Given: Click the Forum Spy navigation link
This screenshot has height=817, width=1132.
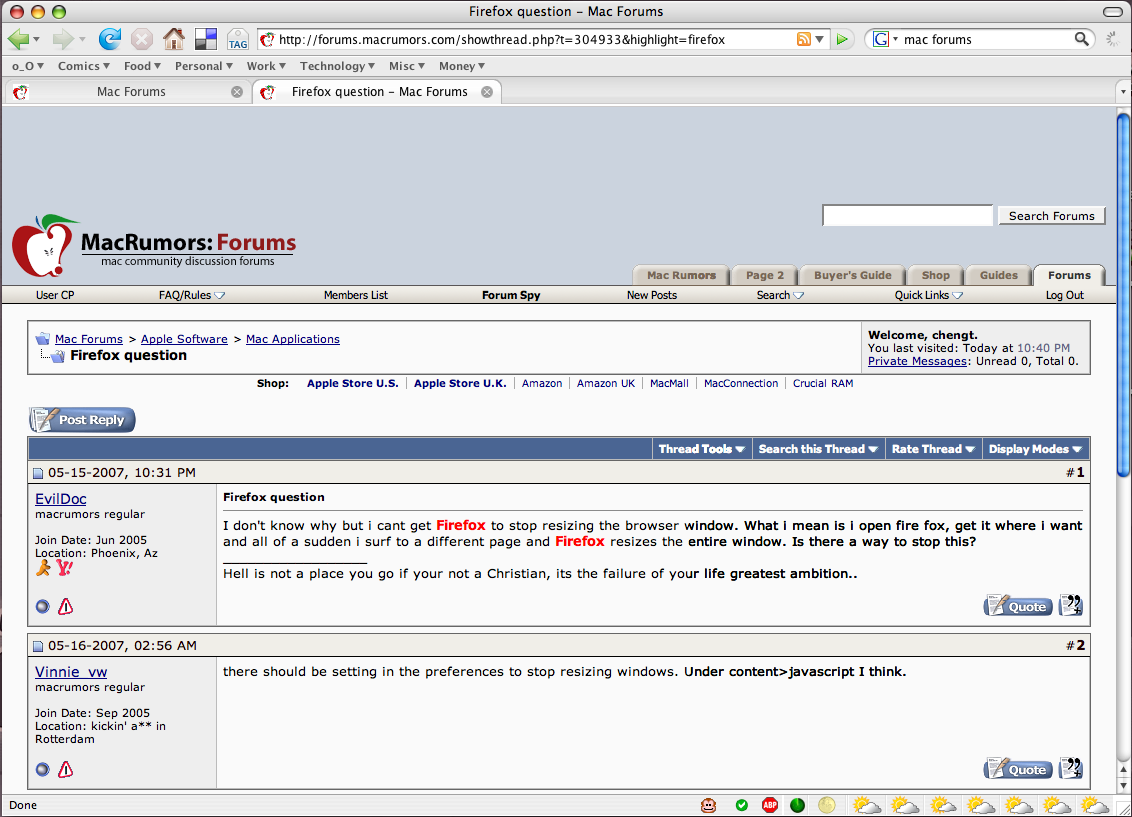Looking at the screenshot, I should pyautogui.click(x=511, y=295).
